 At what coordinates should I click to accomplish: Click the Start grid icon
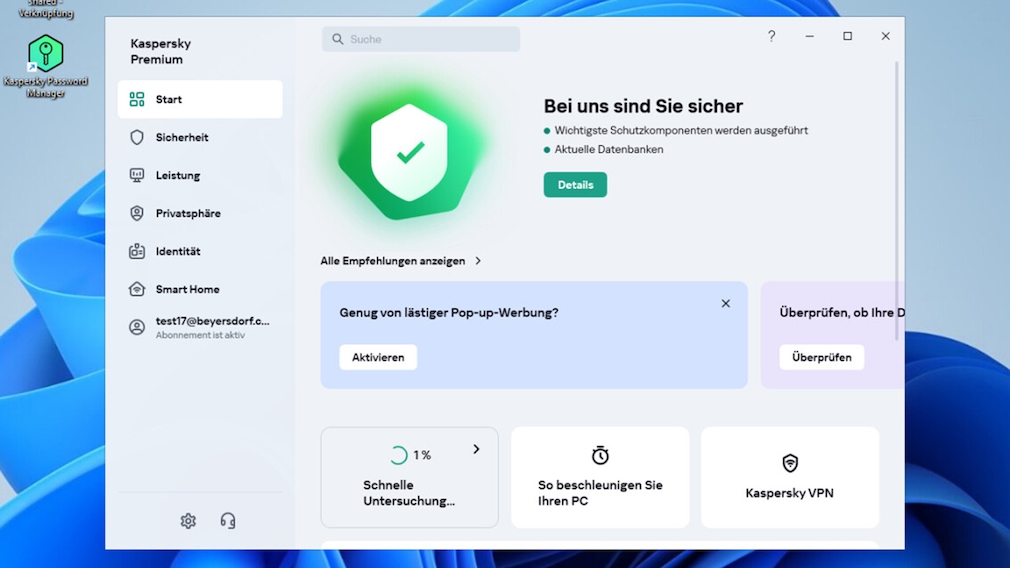[x=137, y=99]
